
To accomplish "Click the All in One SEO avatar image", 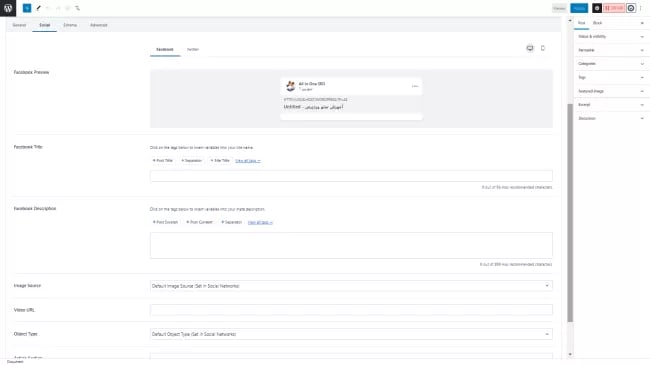I will [x=290, y=86].
